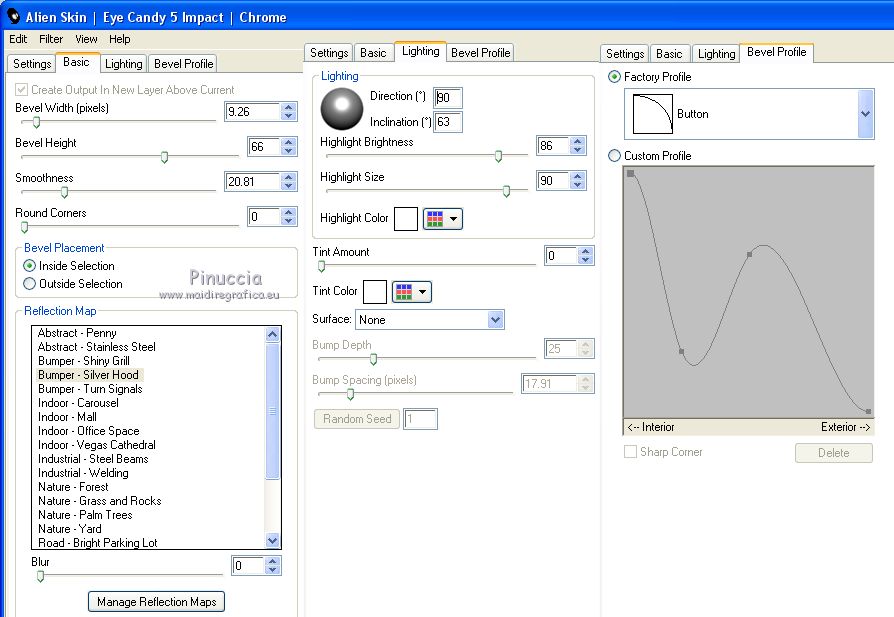894x617 pixels.
Task: Increase Smoothness with up spinner
Action: pyautogui.click(x=288, y=177)
